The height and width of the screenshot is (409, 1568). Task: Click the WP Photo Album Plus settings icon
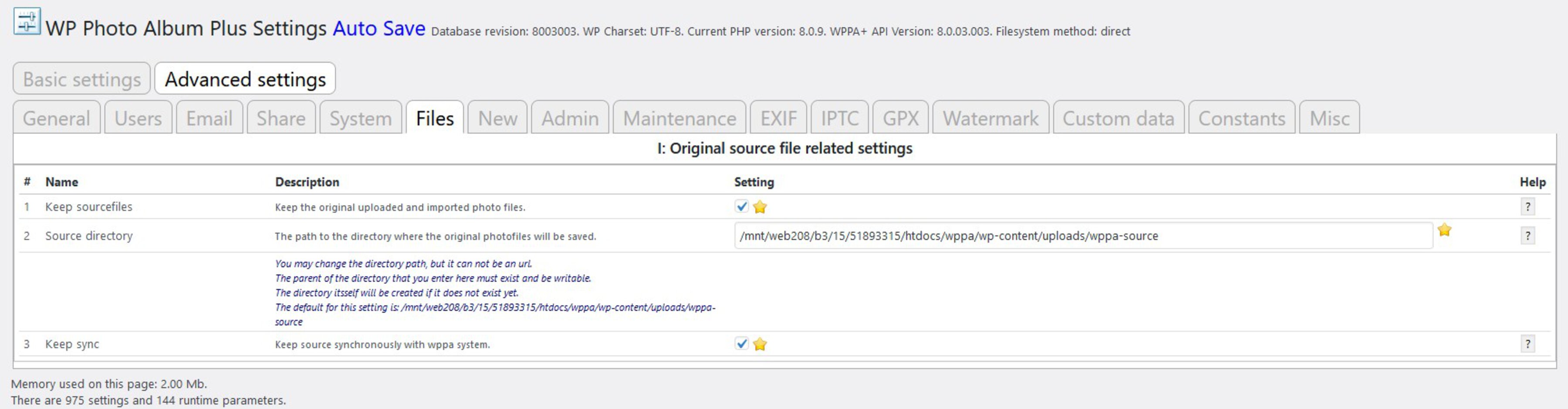point(27,22)
